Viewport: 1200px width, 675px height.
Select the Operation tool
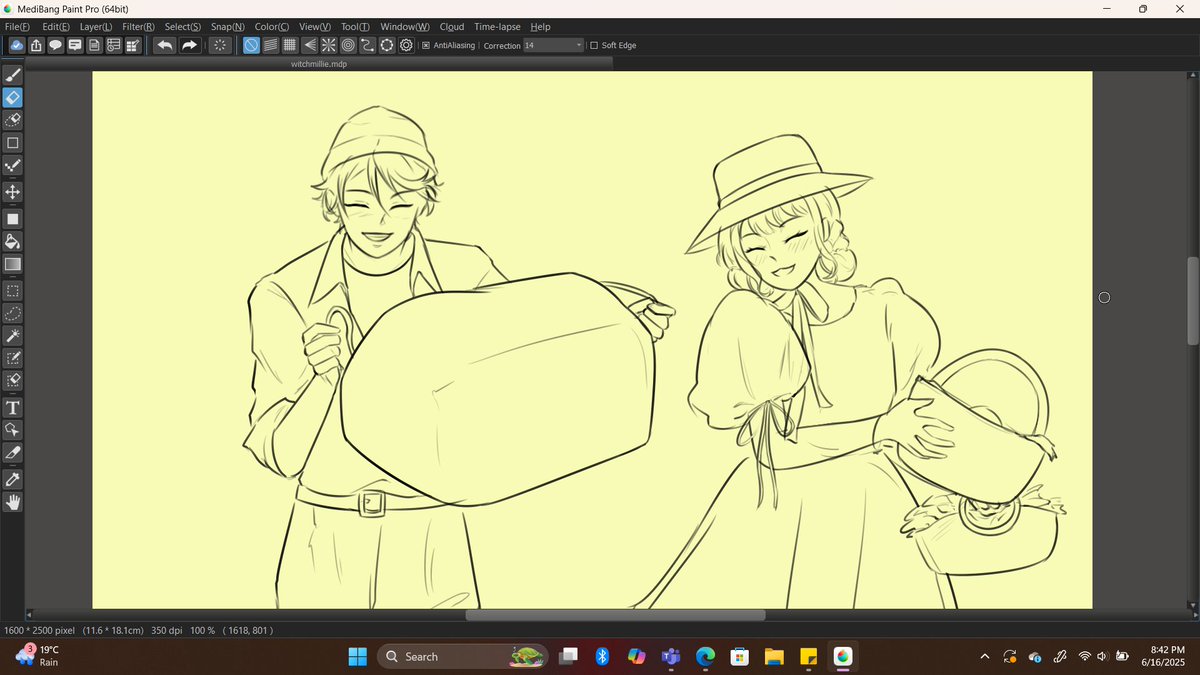13,429
